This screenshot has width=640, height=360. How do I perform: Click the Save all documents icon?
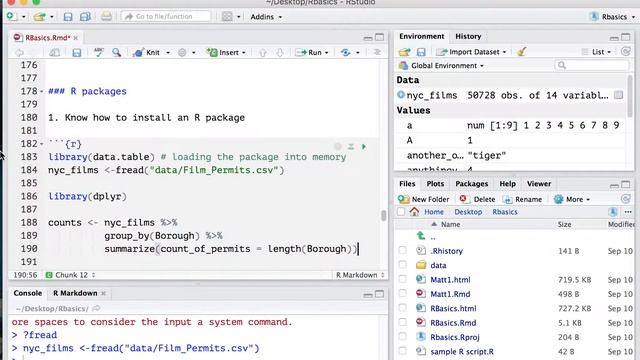pos(85,17)
